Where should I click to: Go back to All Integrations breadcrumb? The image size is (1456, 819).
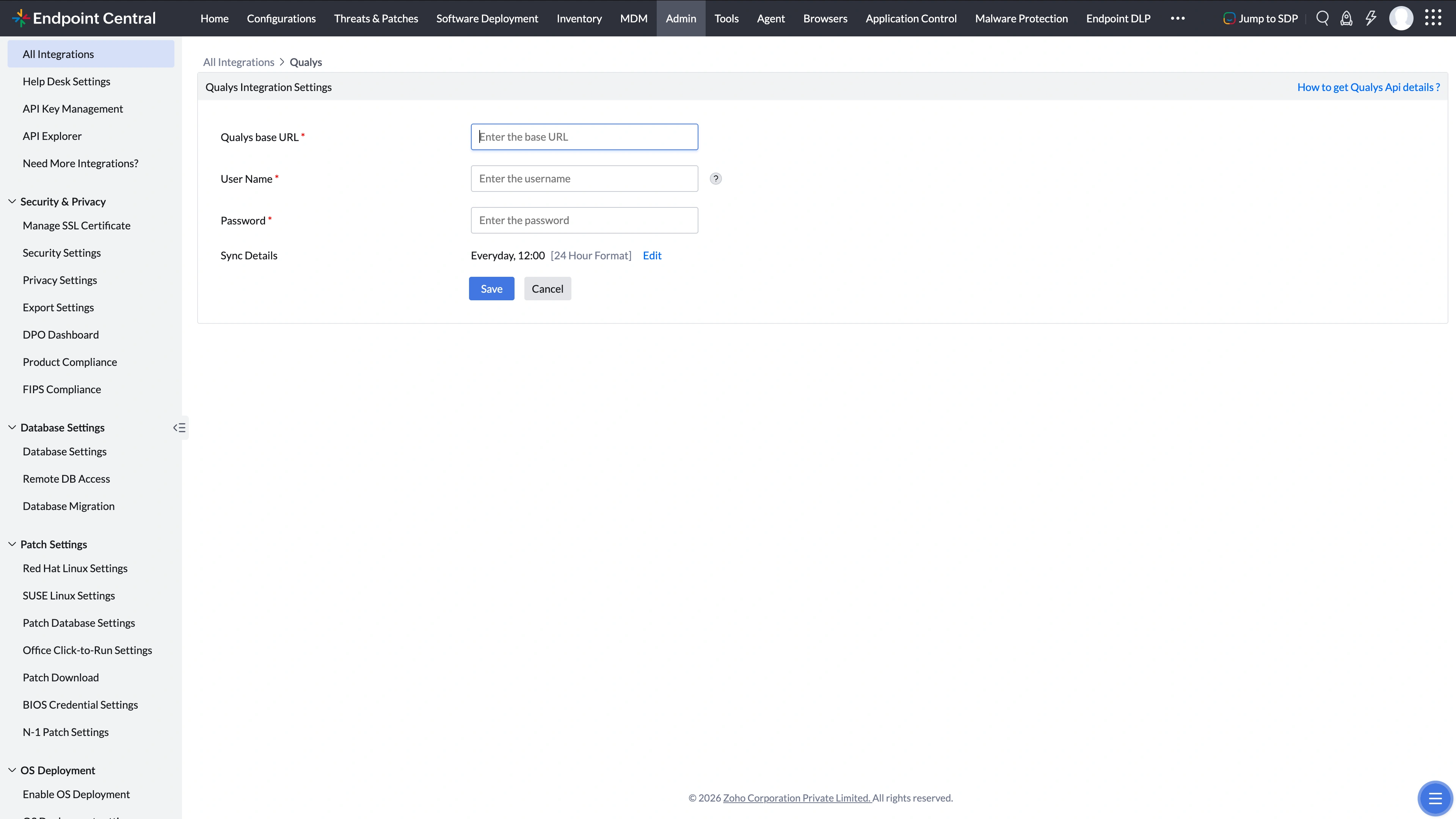[238, 62]
